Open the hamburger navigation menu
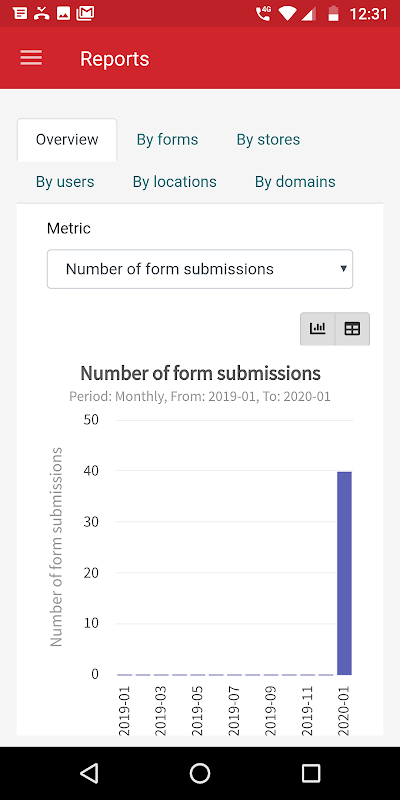The image size is (400, 800). point(31,58)
